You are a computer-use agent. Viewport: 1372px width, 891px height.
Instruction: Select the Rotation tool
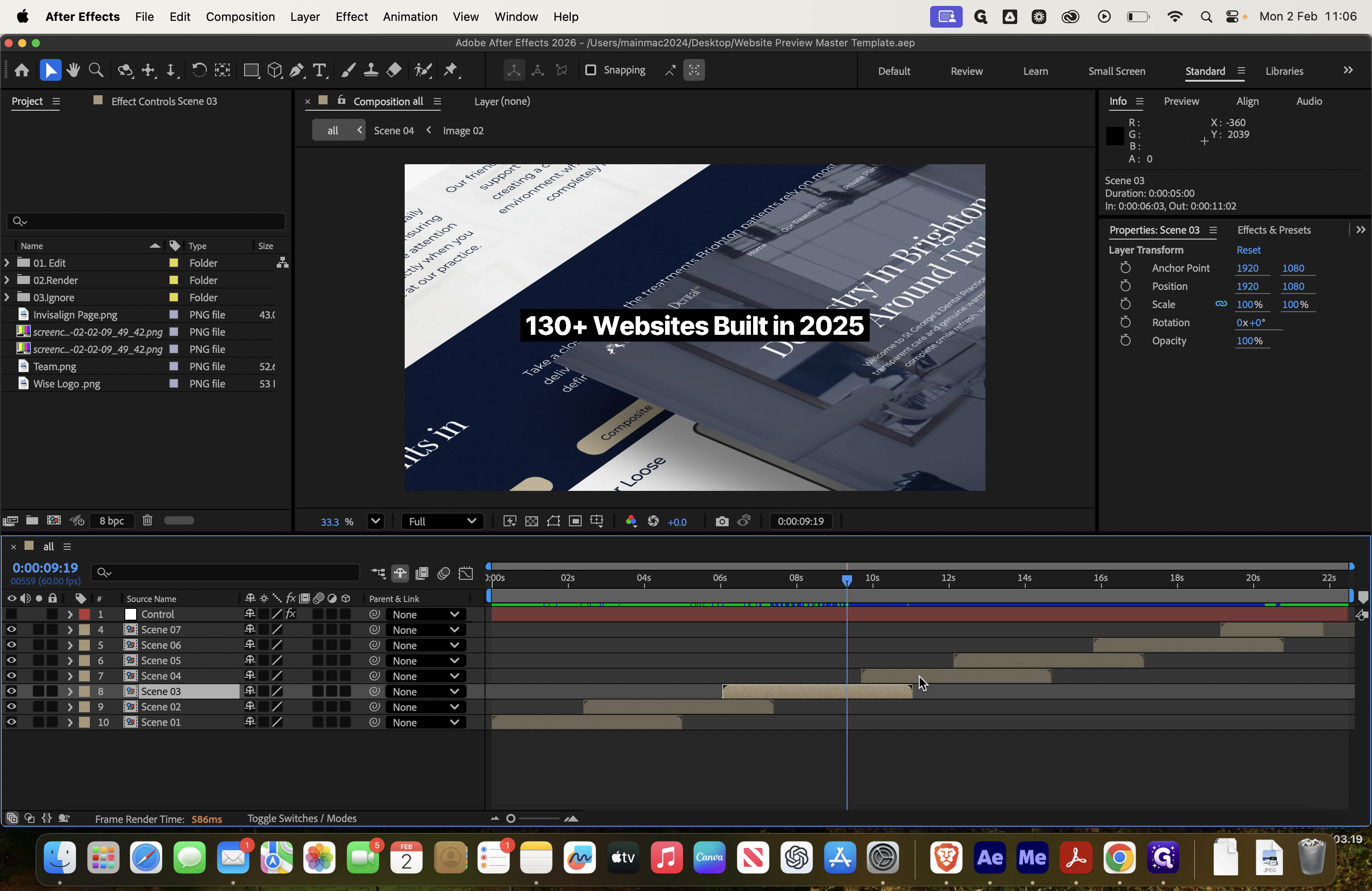[x=199, y=70]
